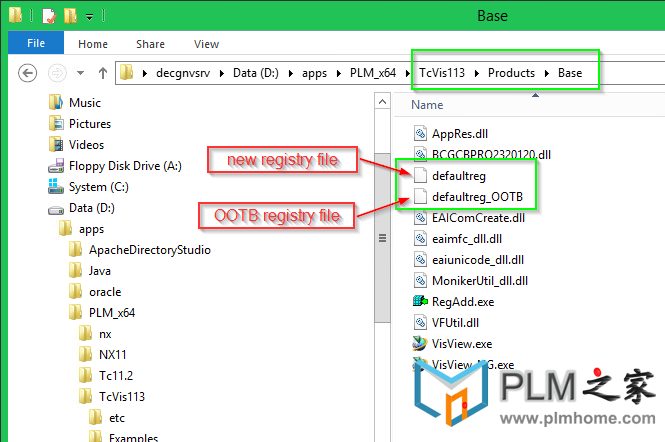Select the defaultreg_OOTB file icon
Screen dimensions: 665x442
(x=420, y=196)
